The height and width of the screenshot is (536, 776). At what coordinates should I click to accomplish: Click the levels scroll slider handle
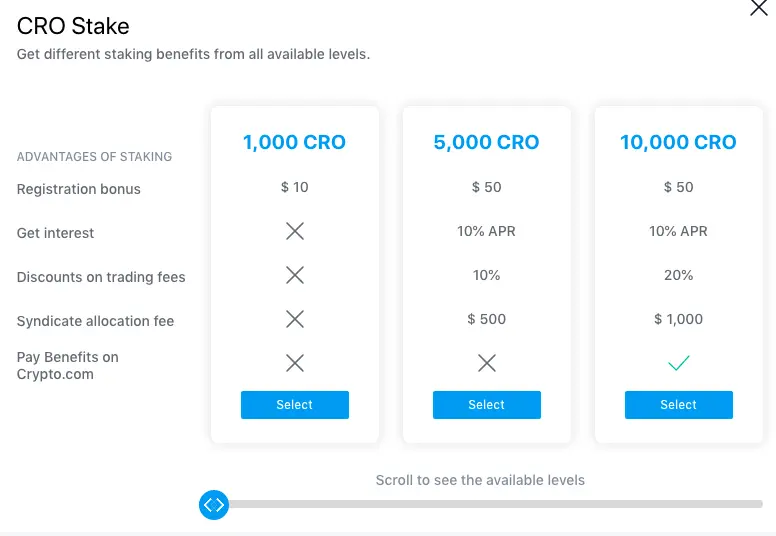click(214, 505)
